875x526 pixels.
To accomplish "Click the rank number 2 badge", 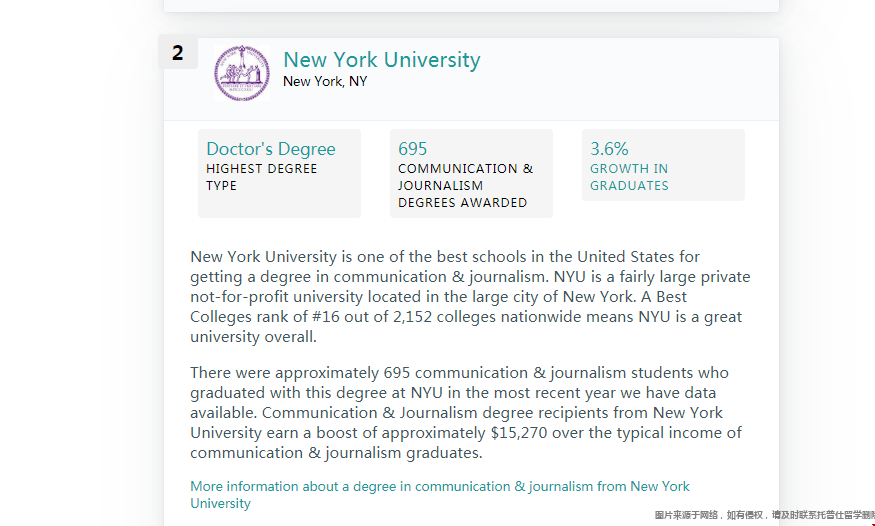I will tap(178, 52).
